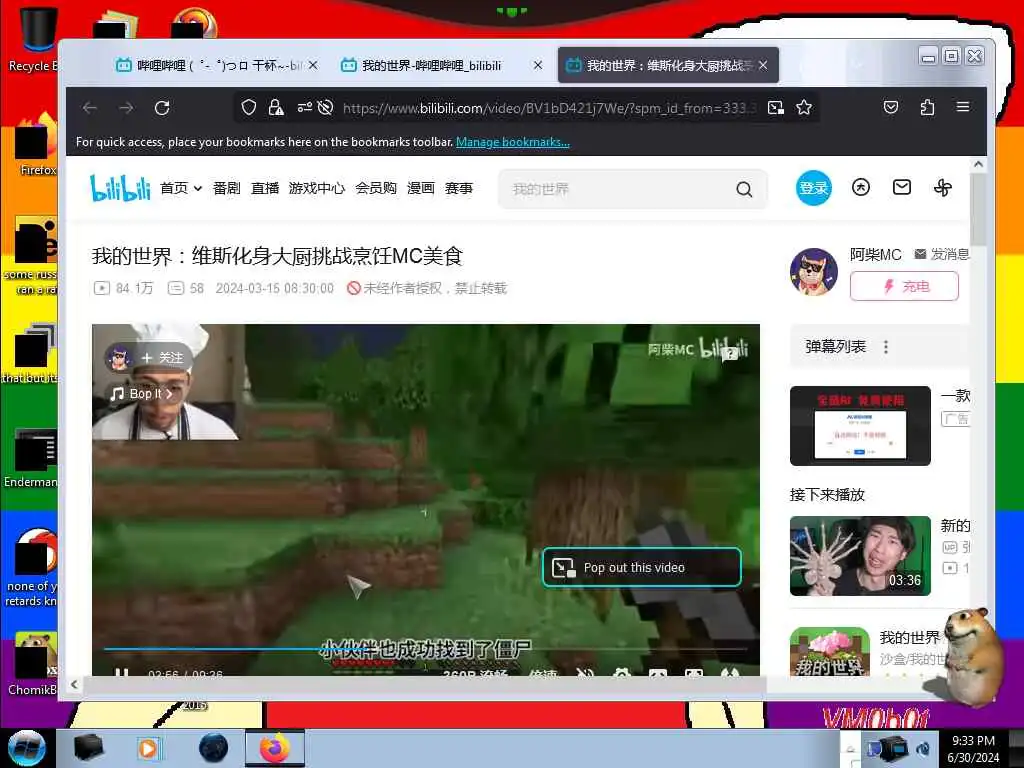Open 会员购 navigation item
1024x768 pixels.
tap(376, 189)
